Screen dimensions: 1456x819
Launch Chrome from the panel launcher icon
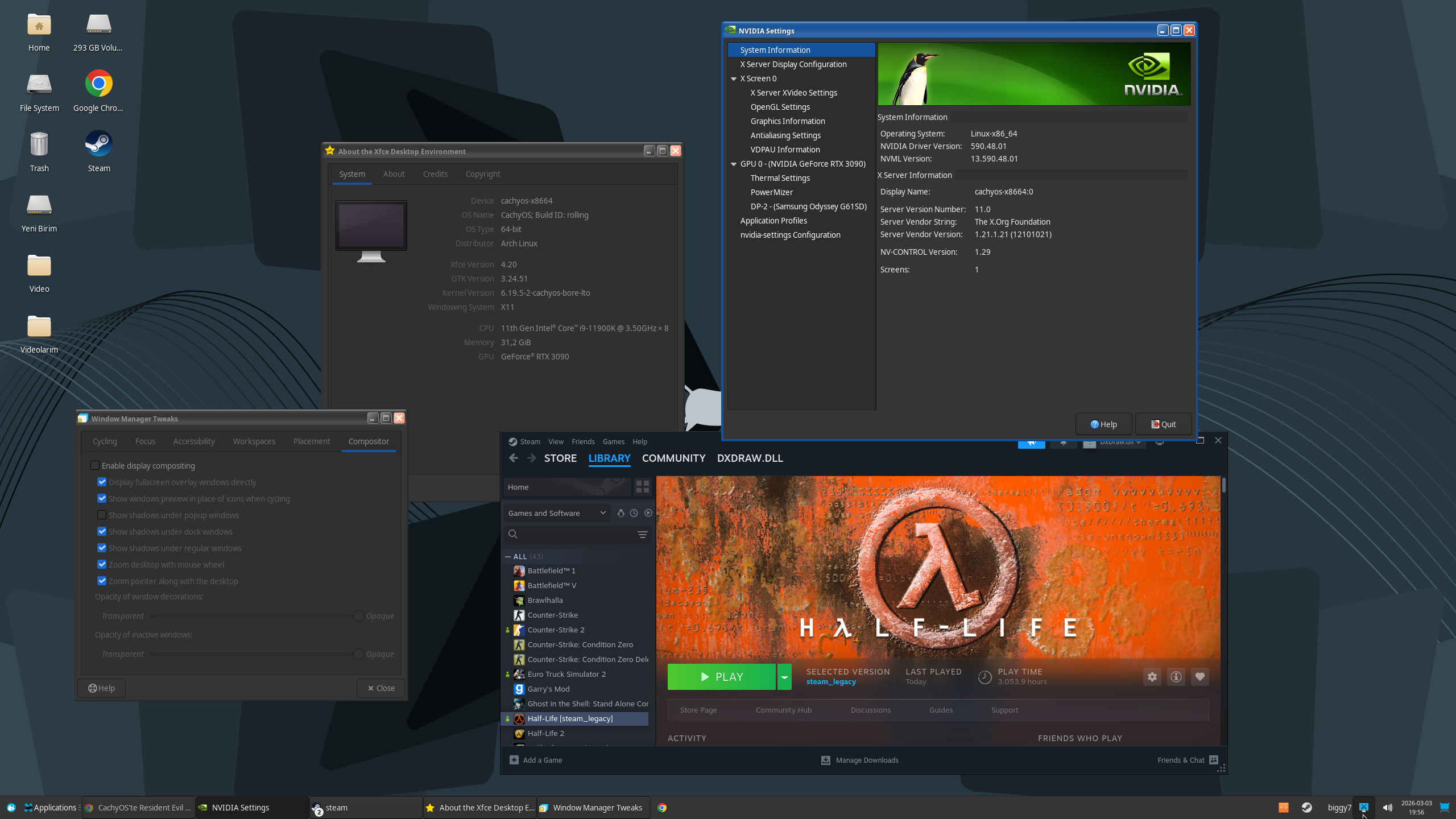coord(662,808)
